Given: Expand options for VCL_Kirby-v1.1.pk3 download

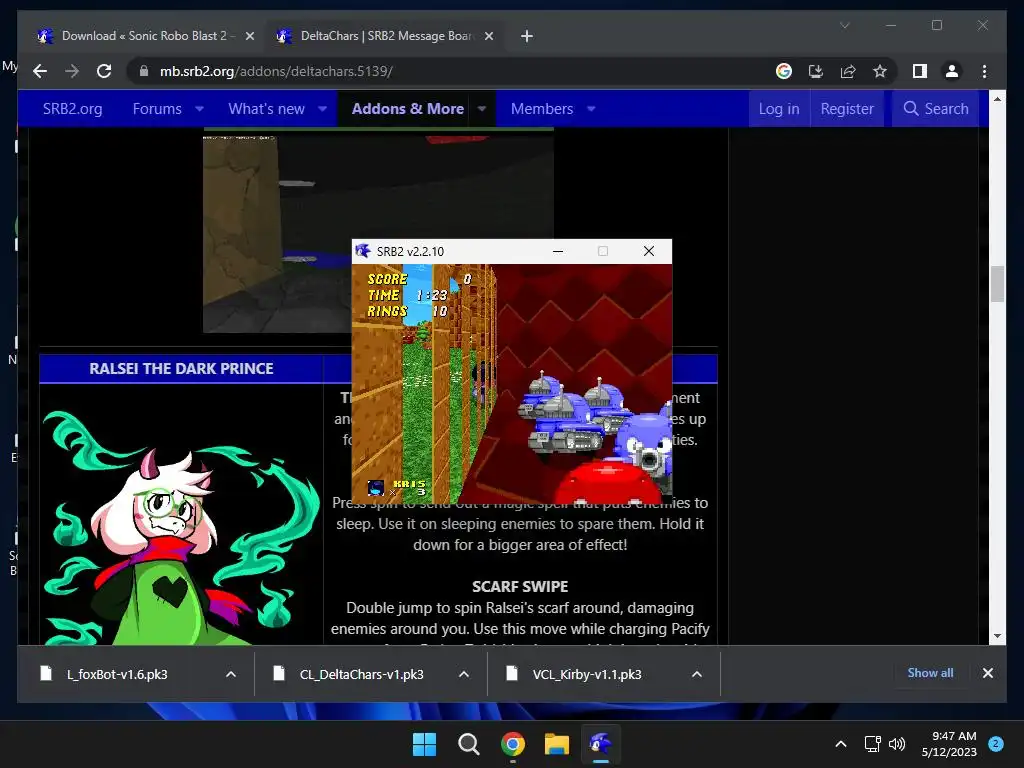Looking at the screenshot, I should [x=697, y=674].
